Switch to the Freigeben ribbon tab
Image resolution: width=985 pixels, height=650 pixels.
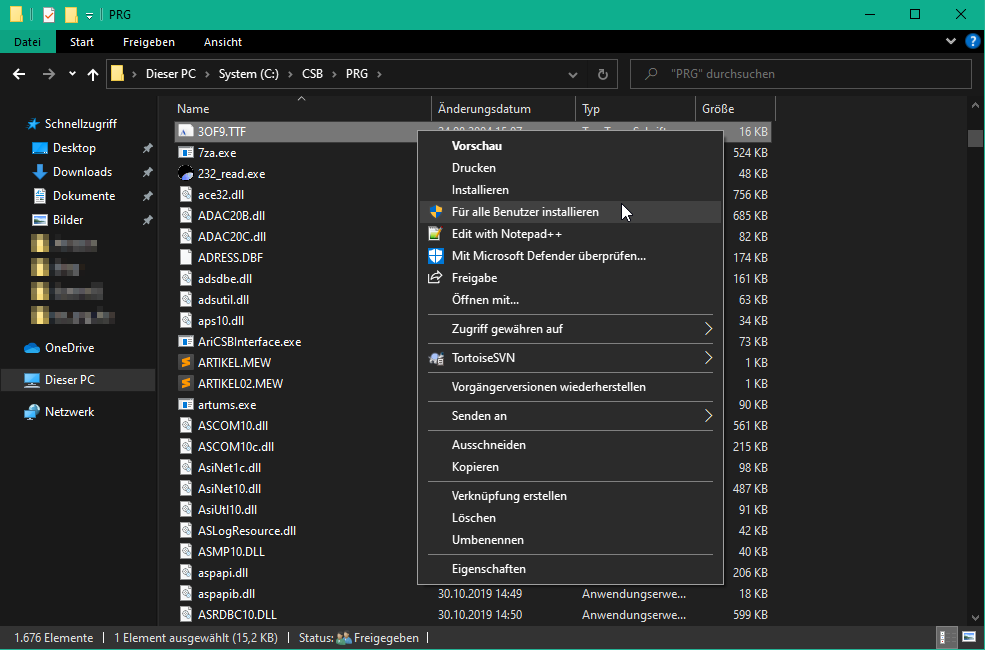[149, 42]
